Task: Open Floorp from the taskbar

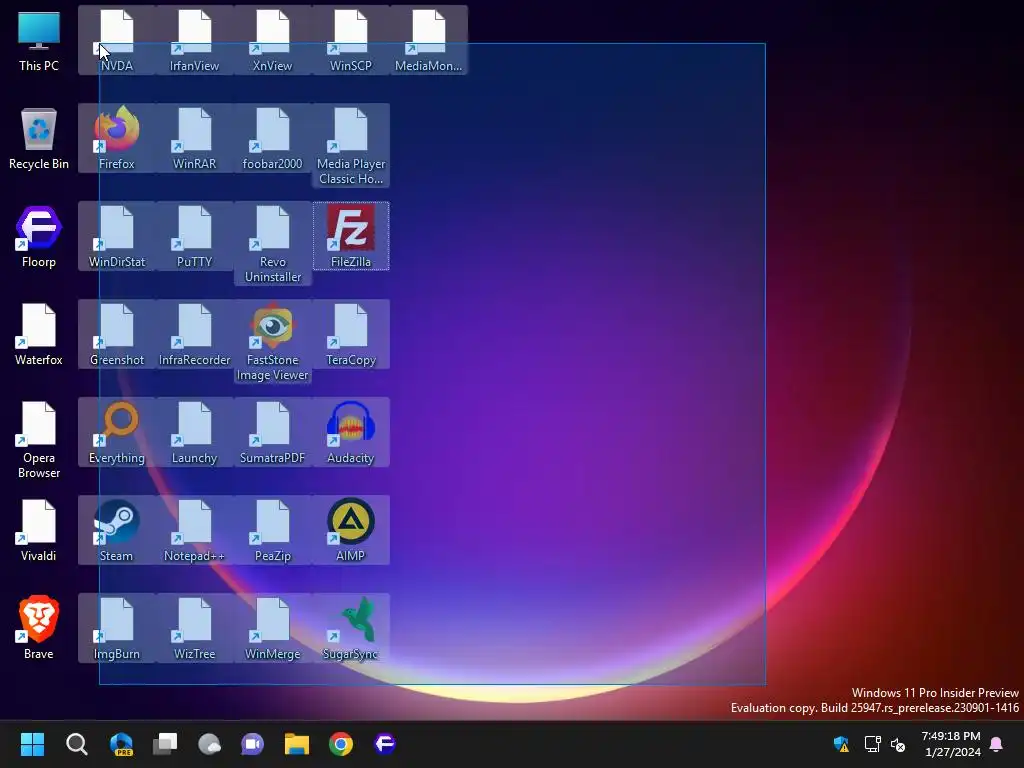Action: (x=385, y=744)
